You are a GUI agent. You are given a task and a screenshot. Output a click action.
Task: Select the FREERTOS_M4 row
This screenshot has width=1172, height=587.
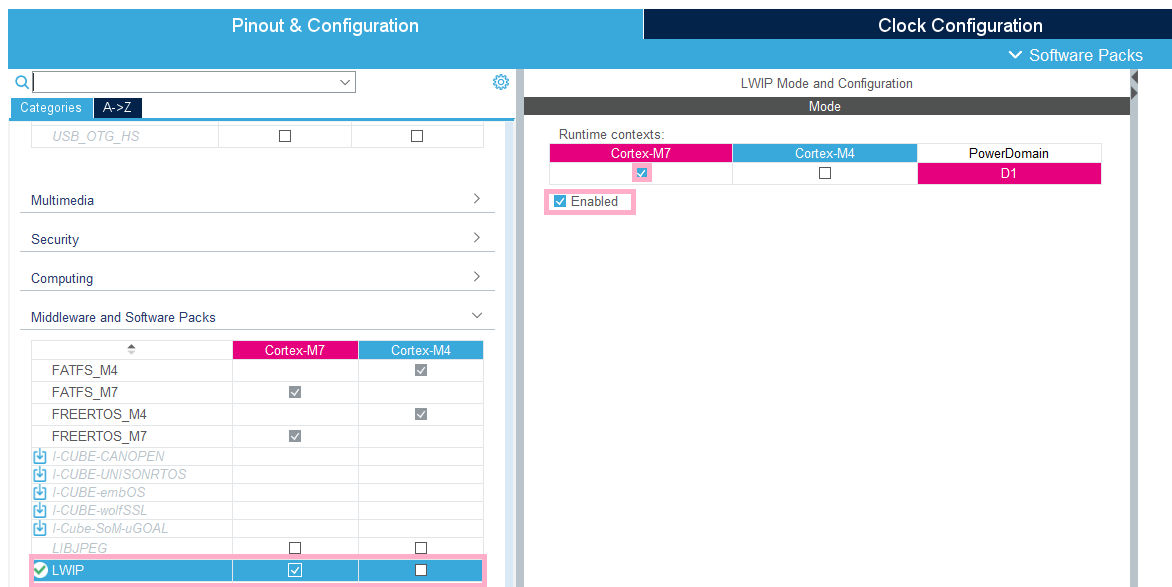click(257, 414)
